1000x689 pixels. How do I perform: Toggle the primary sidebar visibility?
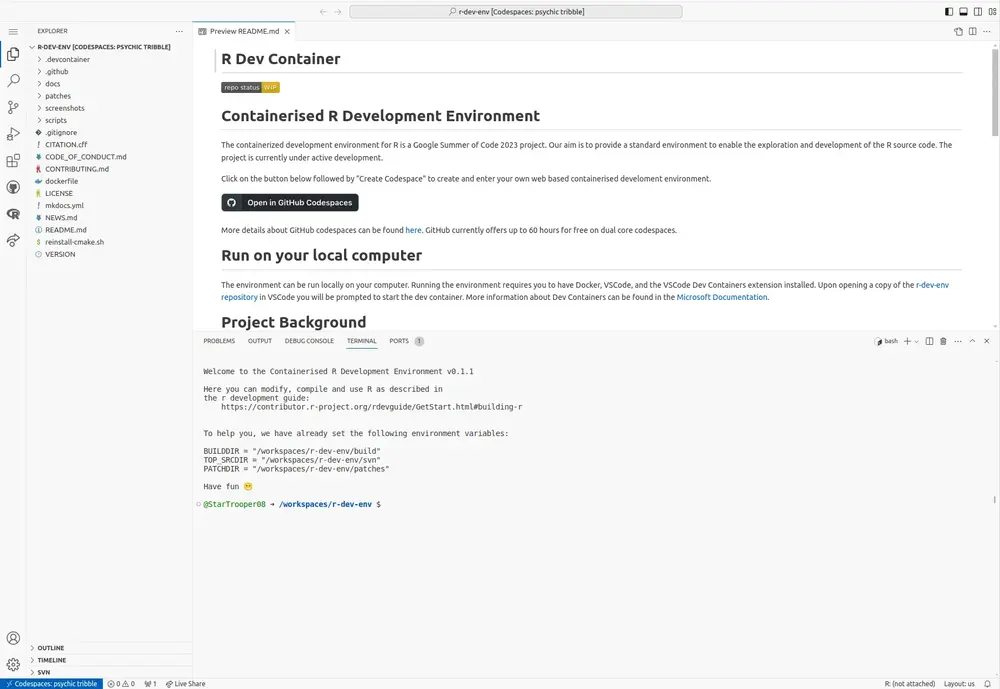coord(947,11)
